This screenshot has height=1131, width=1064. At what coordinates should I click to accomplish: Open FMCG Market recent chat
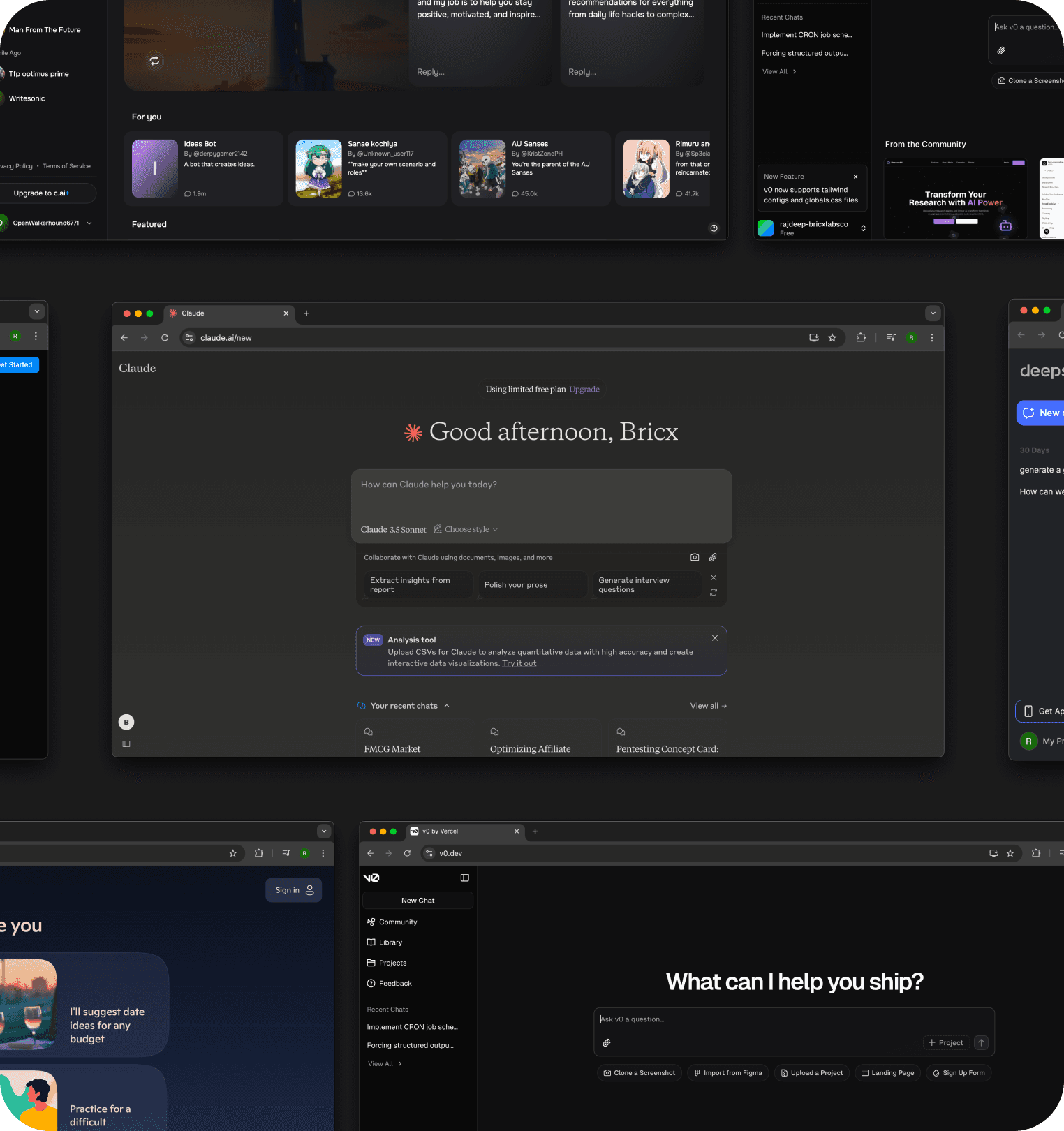pyautogui.click(x=416, y=740)
